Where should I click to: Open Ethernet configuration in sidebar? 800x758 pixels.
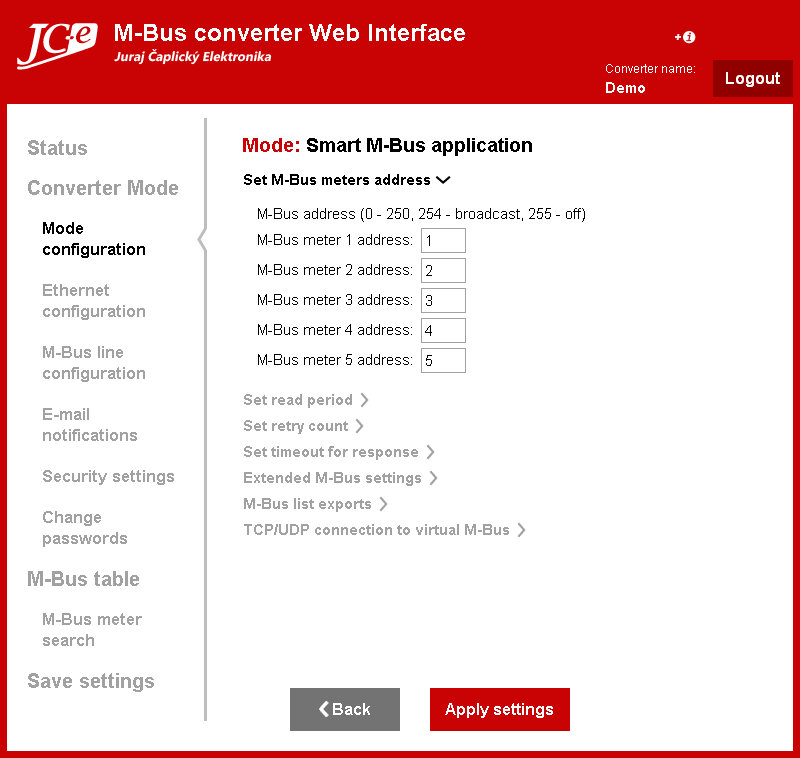(x=93, y=301)
